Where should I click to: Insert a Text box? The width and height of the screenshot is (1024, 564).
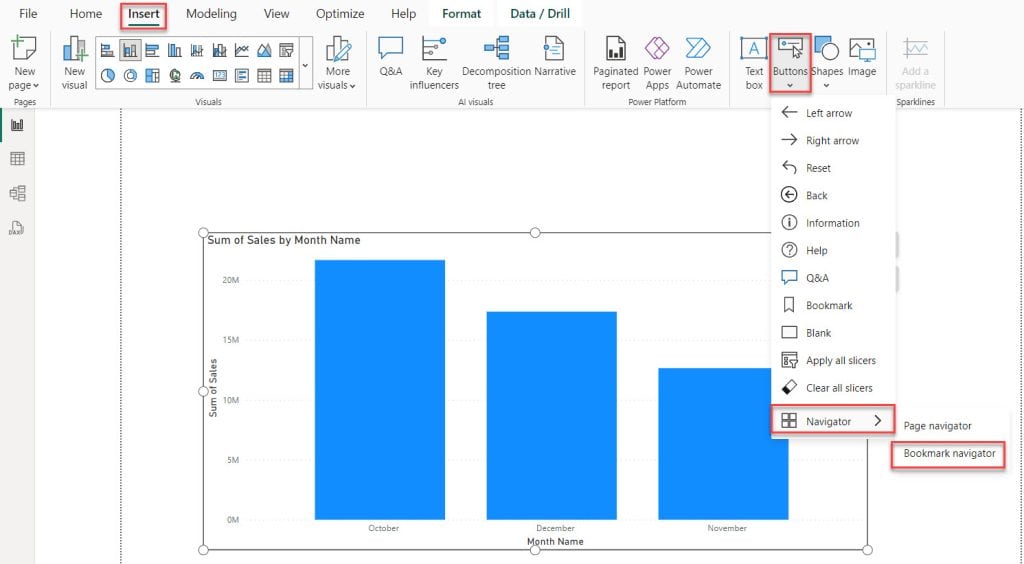(x=754, y=63)
